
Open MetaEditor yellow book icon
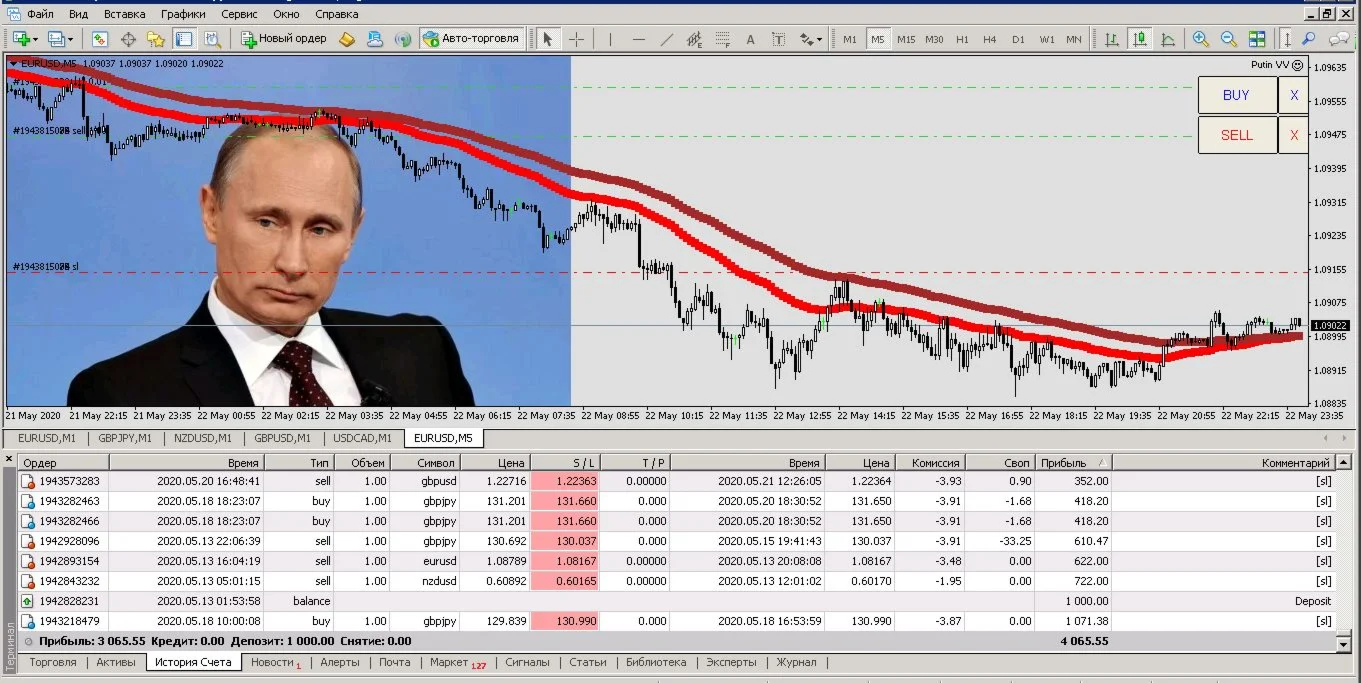click(347, 39)
